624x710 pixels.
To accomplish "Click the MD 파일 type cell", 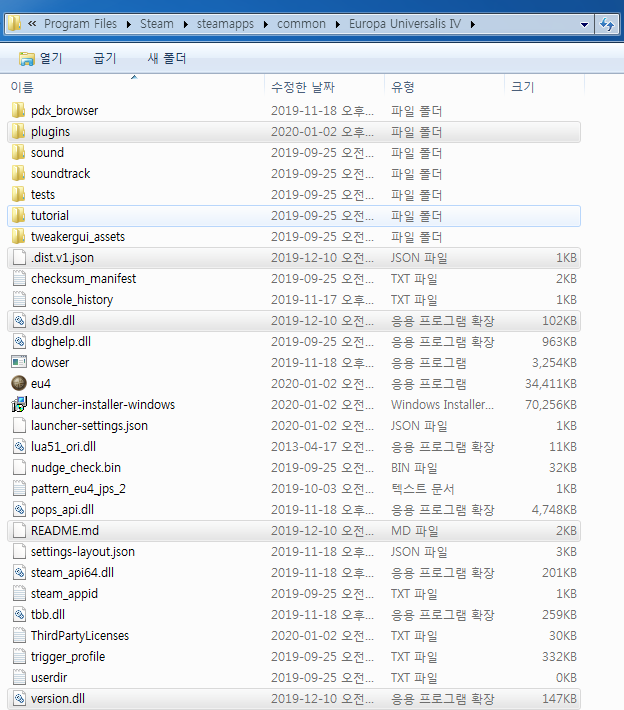I will point(415,531).
